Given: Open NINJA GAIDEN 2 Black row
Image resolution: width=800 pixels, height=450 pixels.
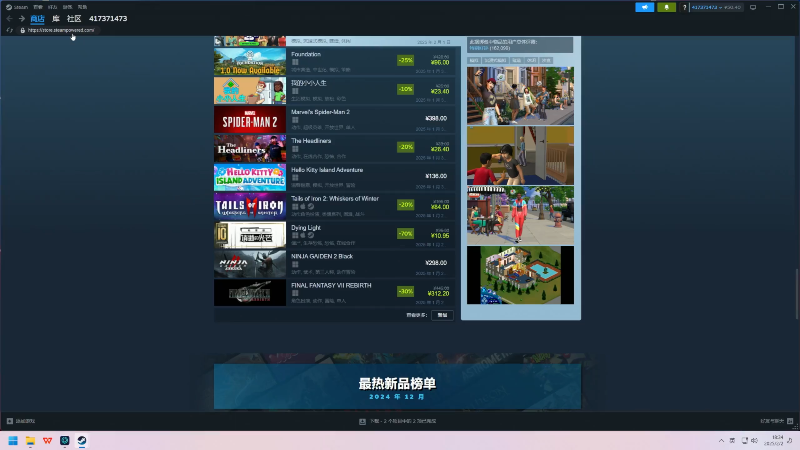Looking at the screenshot, I should click(x=335, y=264).
